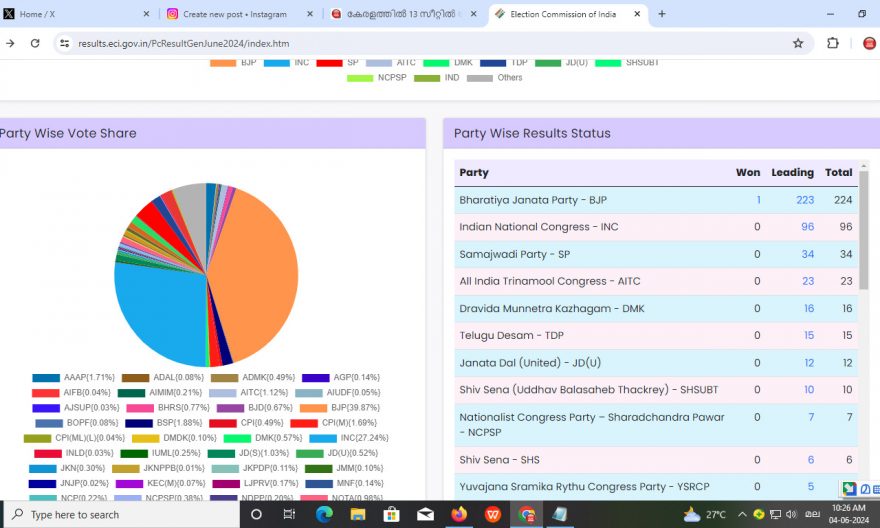The image size is (880, 528).
Task: Click NCPSP Leading count 7 link
Action: (811, 417)
